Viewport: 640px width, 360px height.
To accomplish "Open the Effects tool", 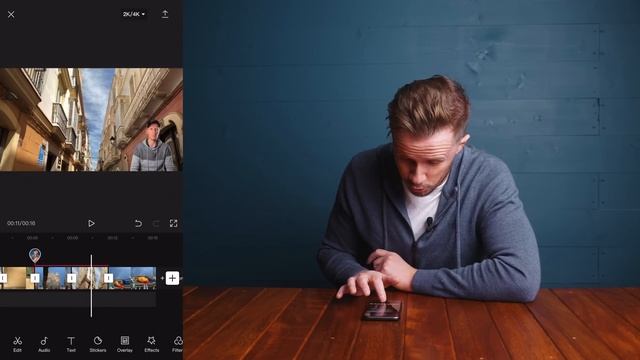I will pos(151,344).
